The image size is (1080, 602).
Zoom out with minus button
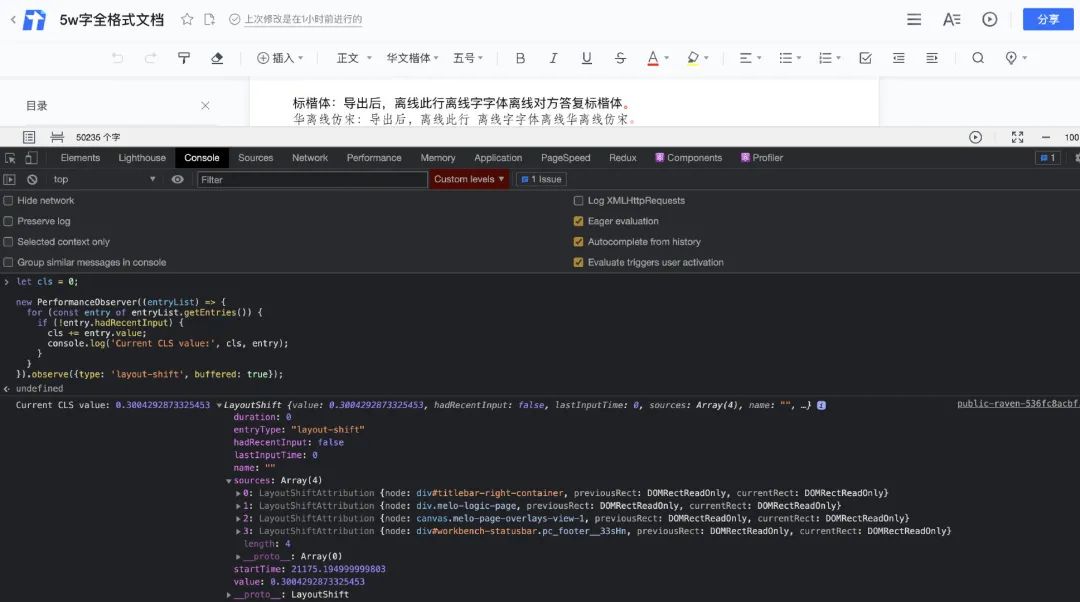tap(1046, 137)
